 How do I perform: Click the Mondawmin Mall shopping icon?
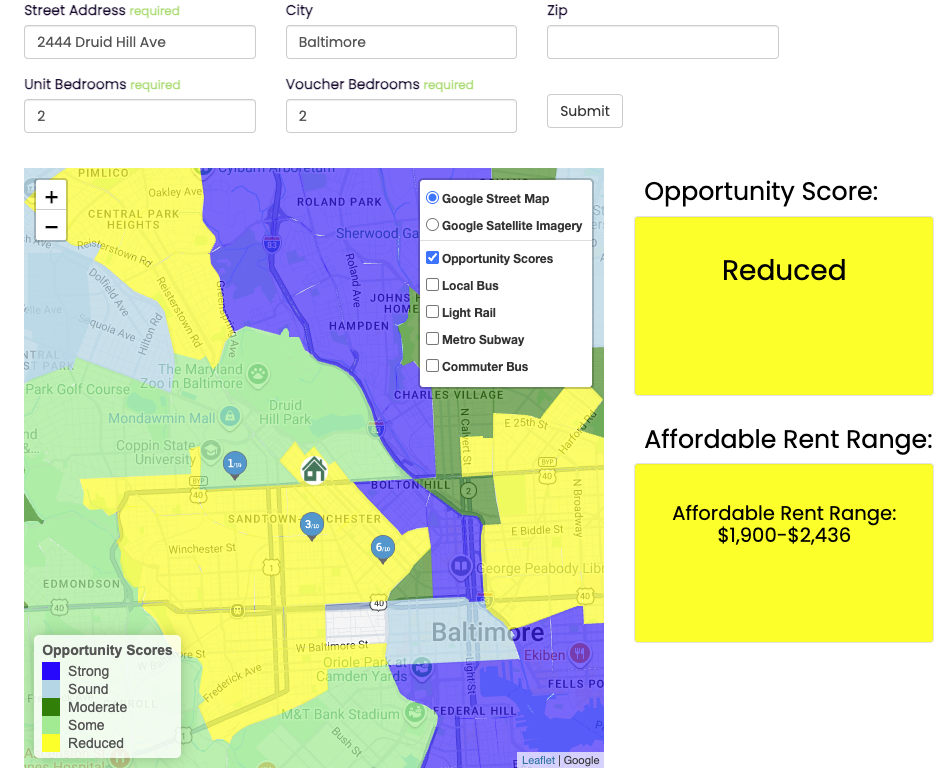coord(229,415)
